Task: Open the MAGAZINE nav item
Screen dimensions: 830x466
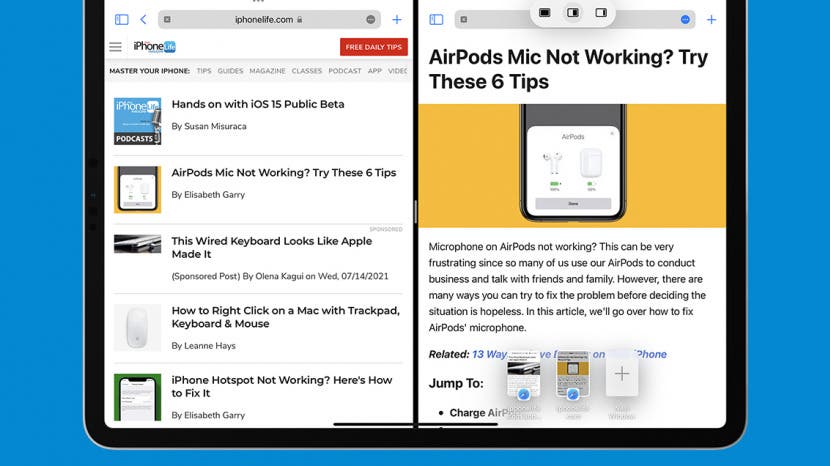Action: (x=267, y=71)
